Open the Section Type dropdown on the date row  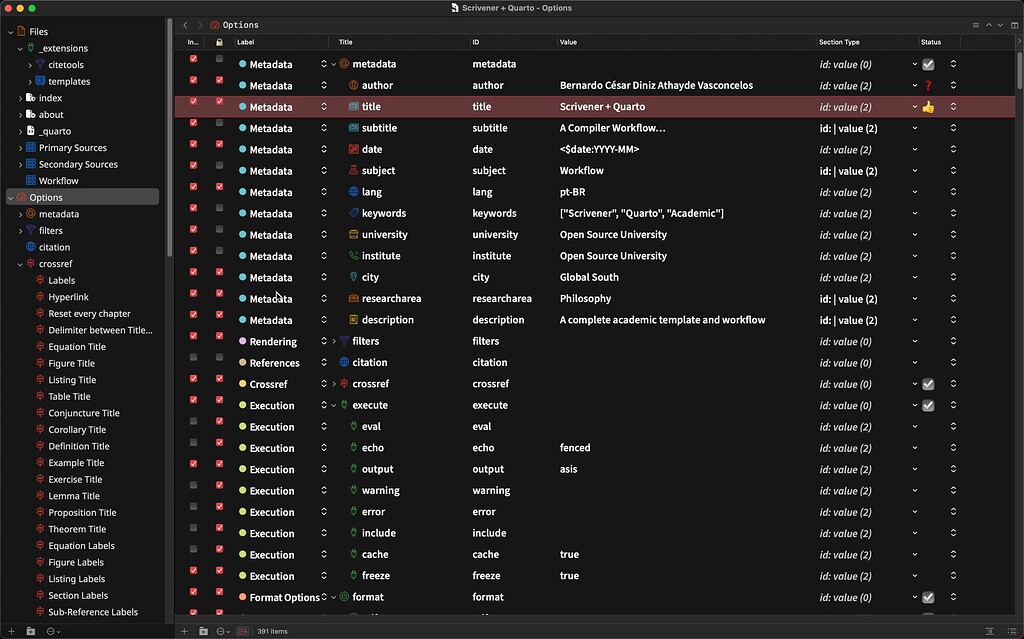pyautogui.click(x=914, y=149)
